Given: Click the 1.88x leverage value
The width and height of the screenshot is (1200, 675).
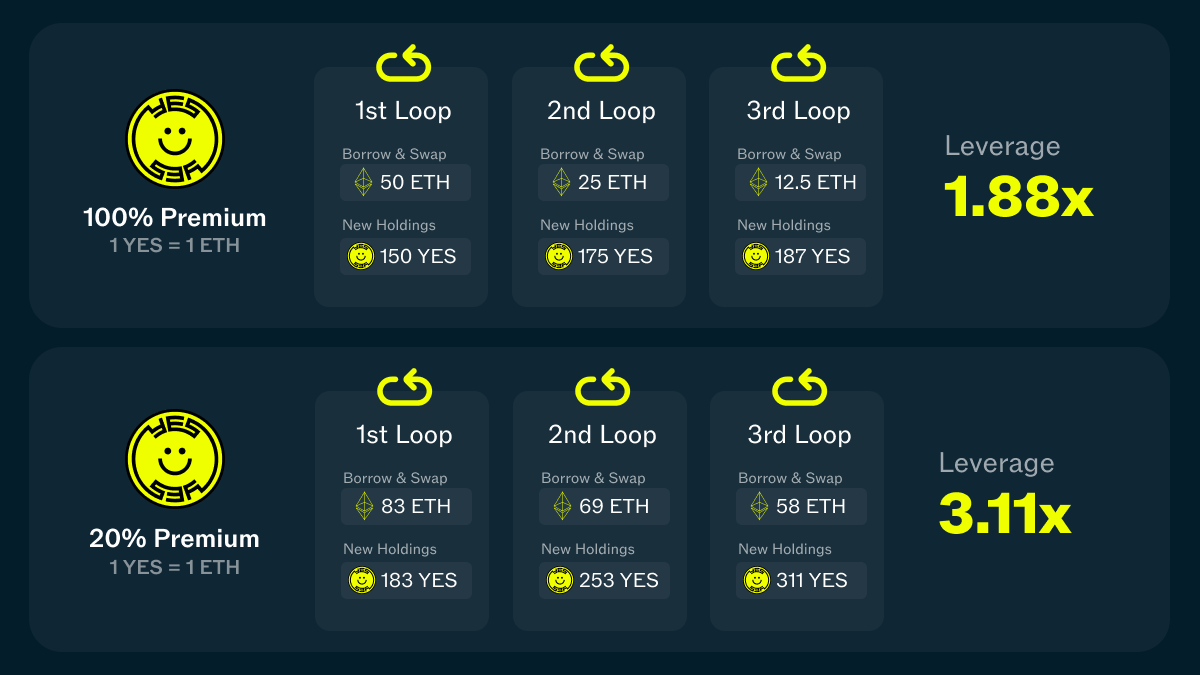Looking at the screenshot, I should [1019, 198].
